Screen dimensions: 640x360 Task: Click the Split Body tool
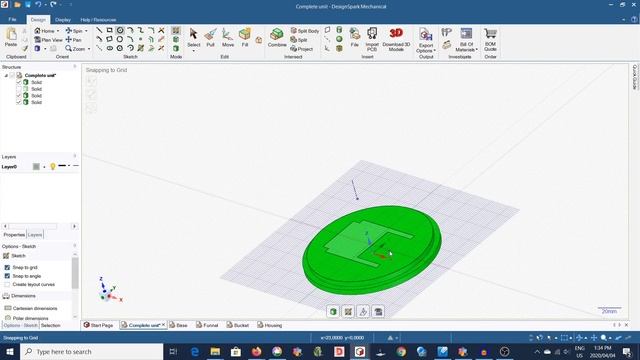tap(304, 31)
